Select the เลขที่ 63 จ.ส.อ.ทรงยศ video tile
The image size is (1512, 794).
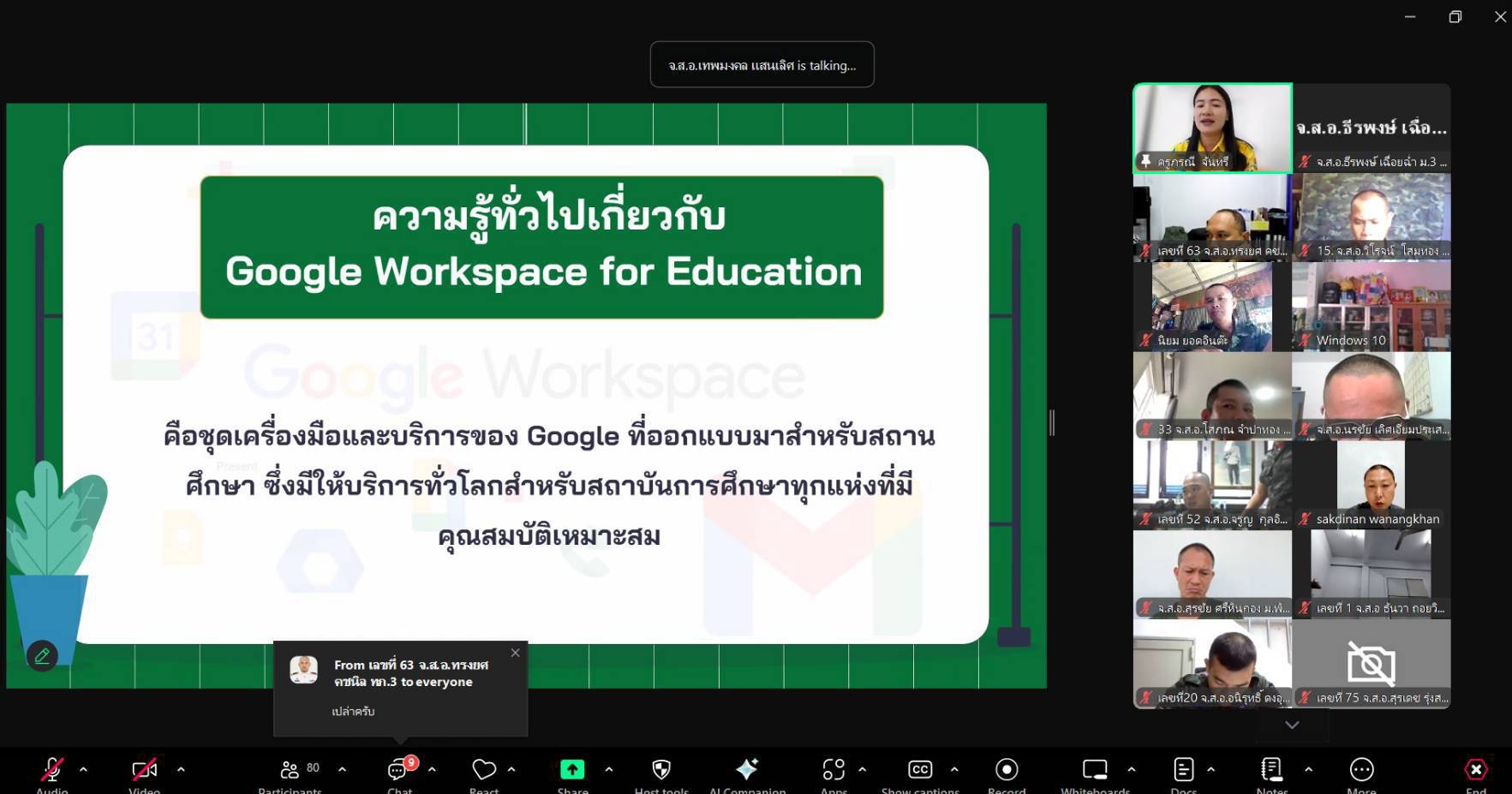click(x=1212, y=218)
